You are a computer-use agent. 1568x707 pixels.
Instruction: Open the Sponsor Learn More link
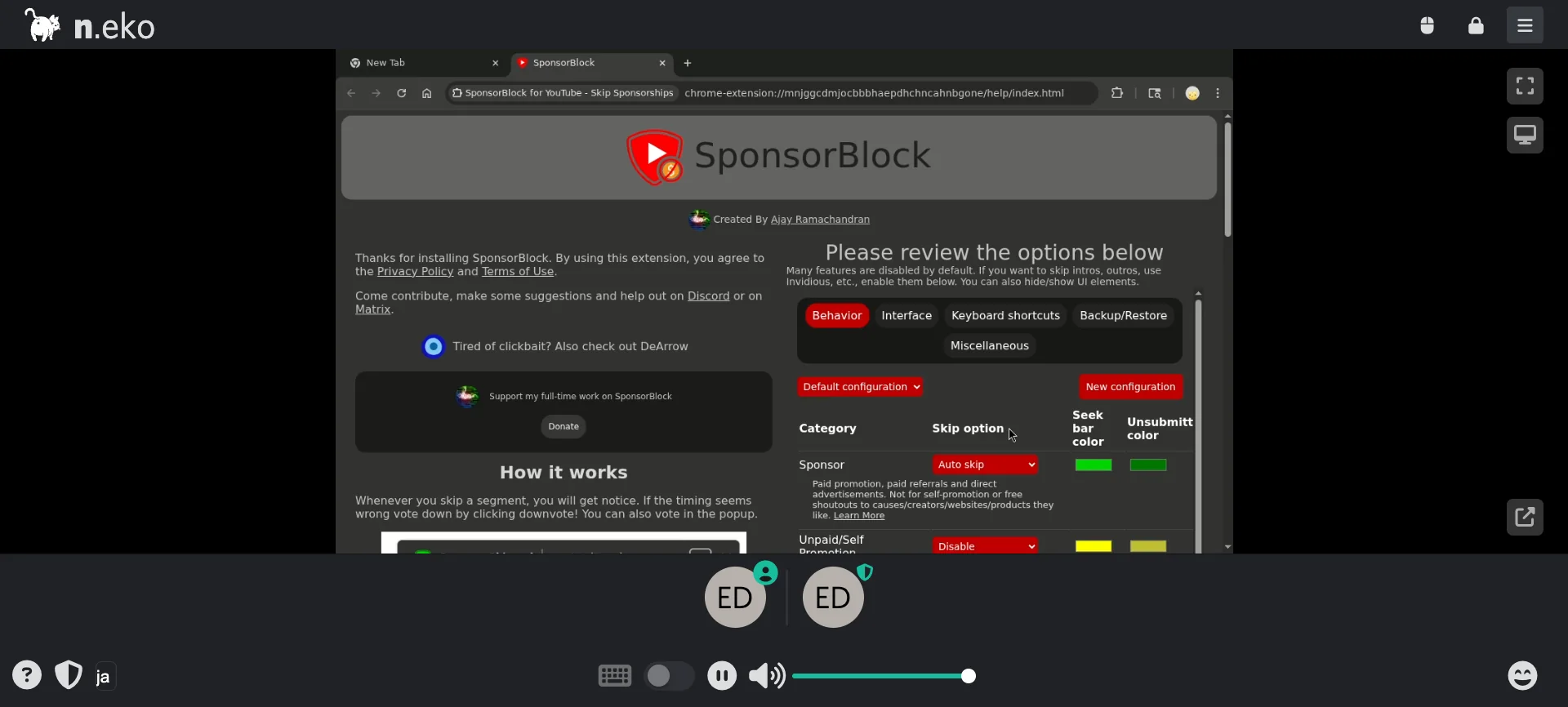tap(858, 516)
